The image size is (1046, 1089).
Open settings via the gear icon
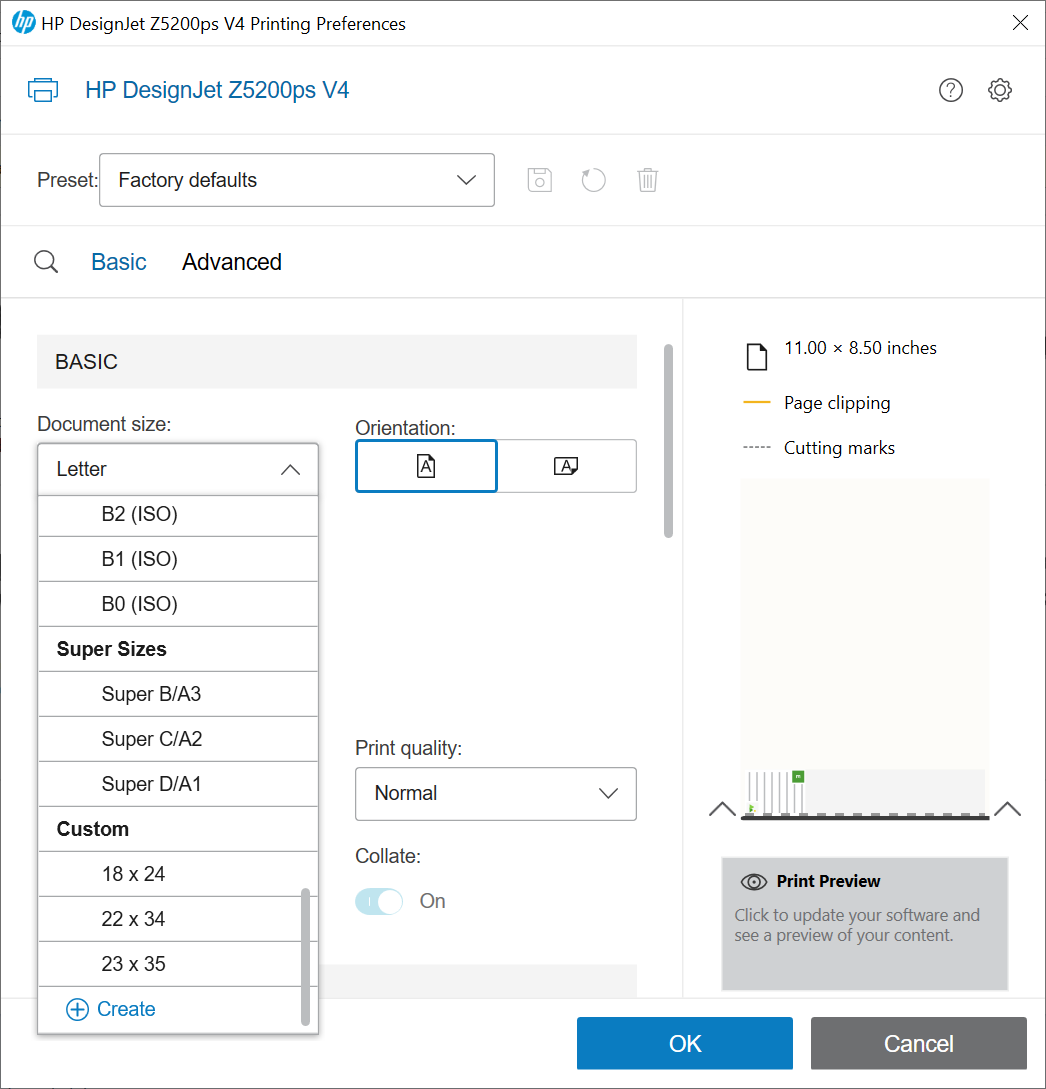click(999, 90)
